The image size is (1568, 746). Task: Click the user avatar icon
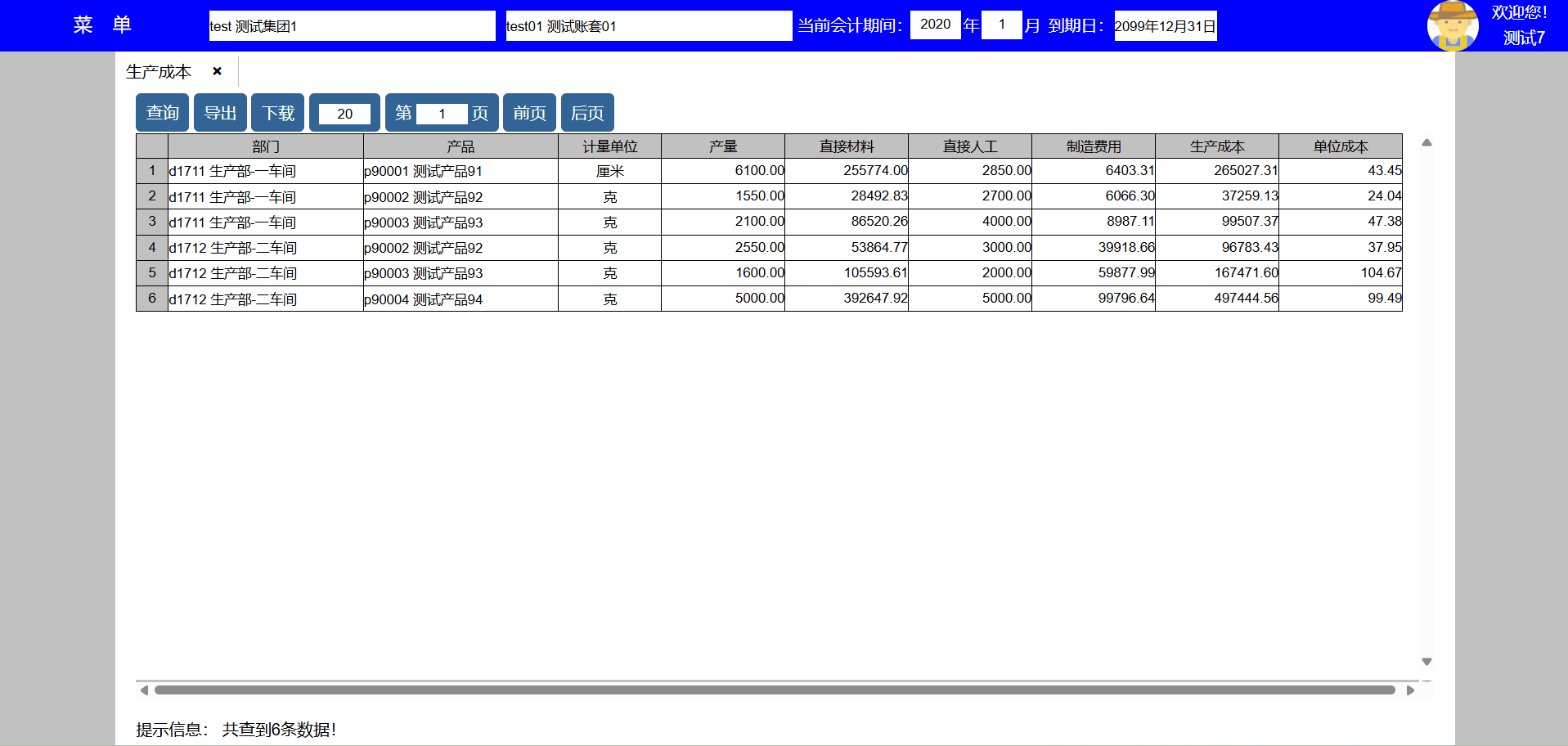(x=1452, y=25)
